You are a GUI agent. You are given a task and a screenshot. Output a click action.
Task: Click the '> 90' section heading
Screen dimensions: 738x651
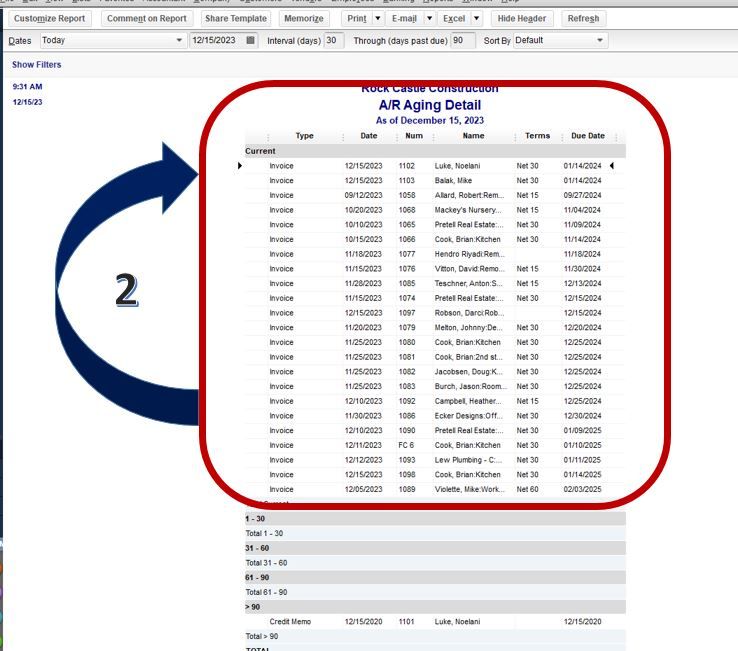click(x=253, y=607)
